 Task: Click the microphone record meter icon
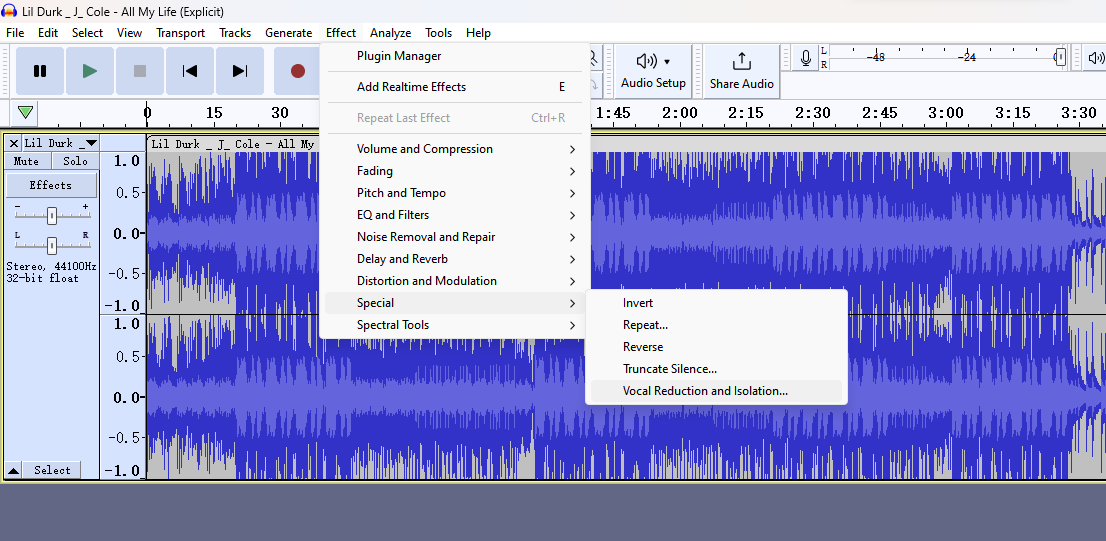[x=806, y=59]
